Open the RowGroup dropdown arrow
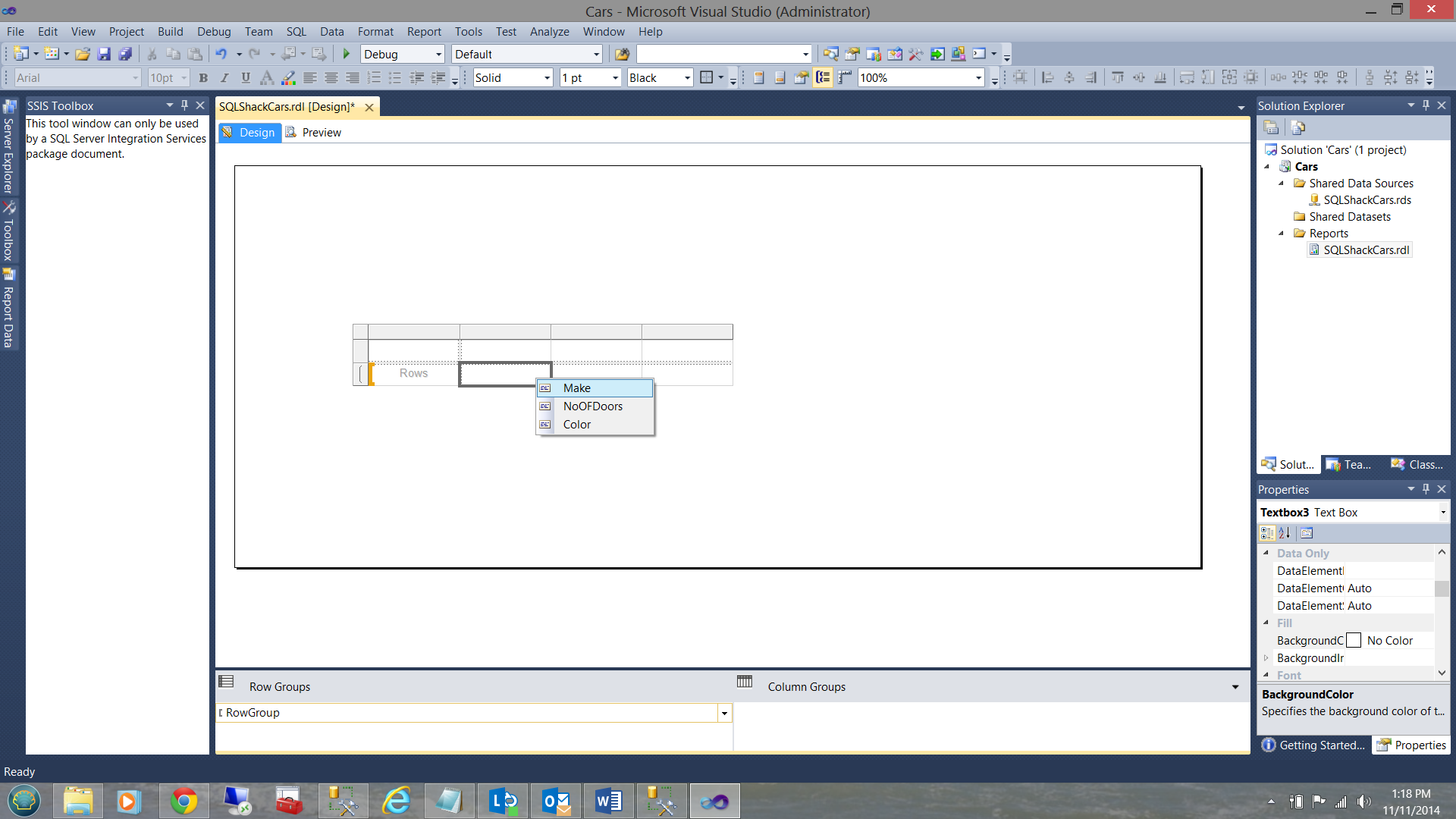The height and width of the screenshot is (819, 1456). pyautogui.click(x=724, y=713)
